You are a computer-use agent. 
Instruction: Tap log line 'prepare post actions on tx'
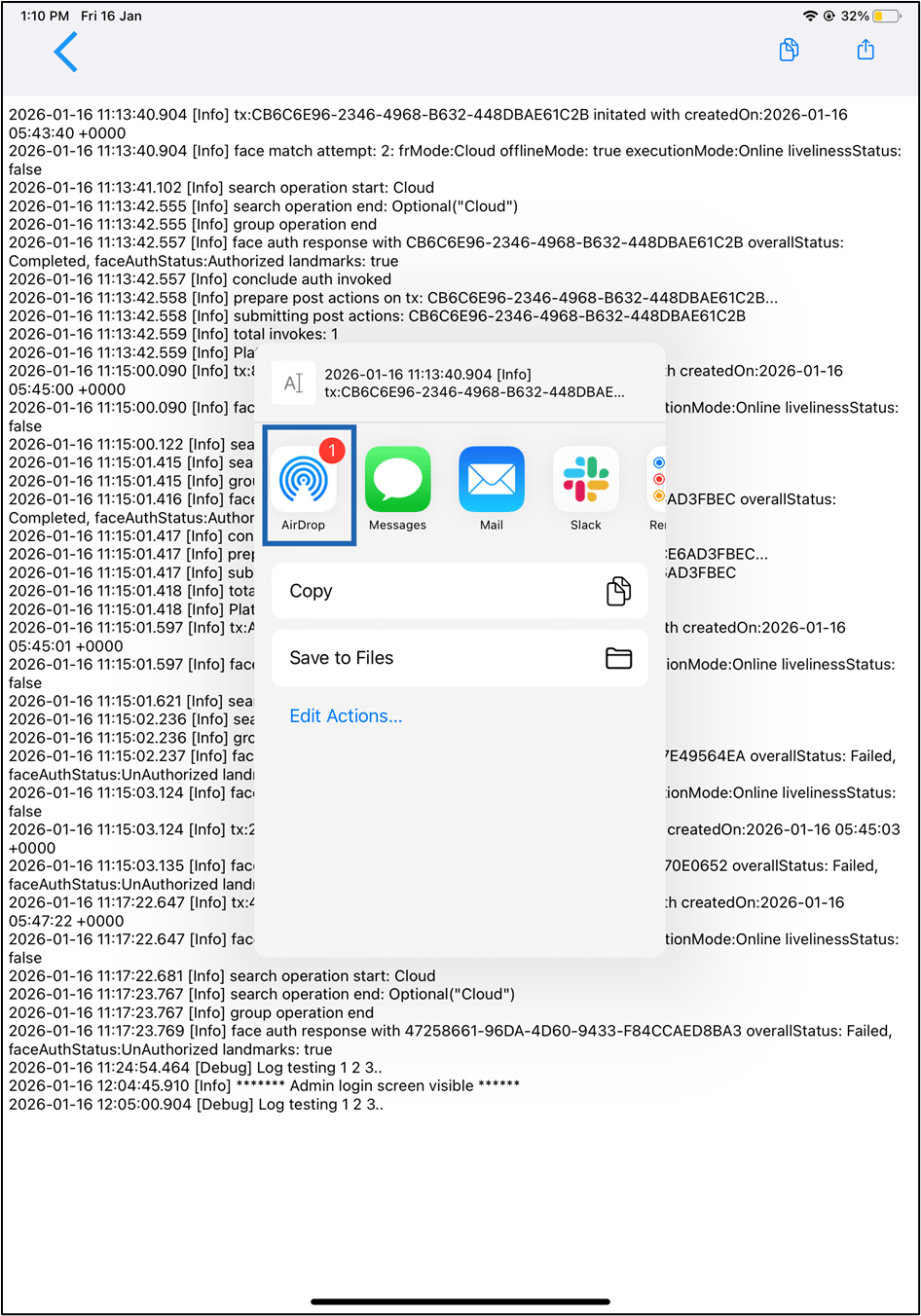[x=393, y=298]
